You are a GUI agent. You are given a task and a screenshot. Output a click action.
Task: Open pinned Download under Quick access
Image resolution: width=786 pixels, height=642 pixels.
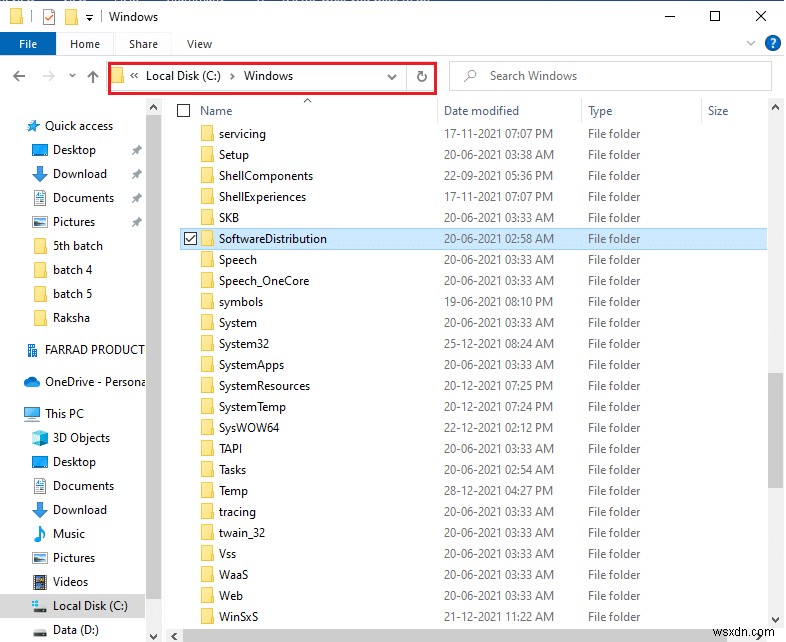pos(80,174)
